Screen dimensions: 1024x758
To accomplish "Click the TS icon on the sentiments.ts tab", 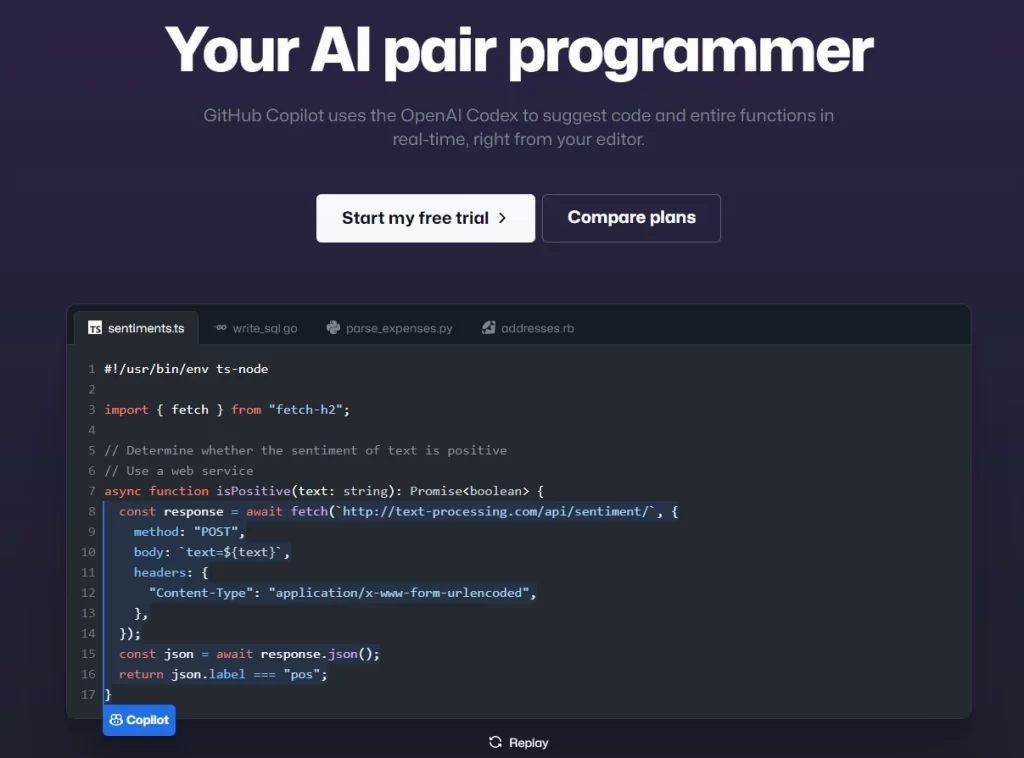I will pos(95,327).
